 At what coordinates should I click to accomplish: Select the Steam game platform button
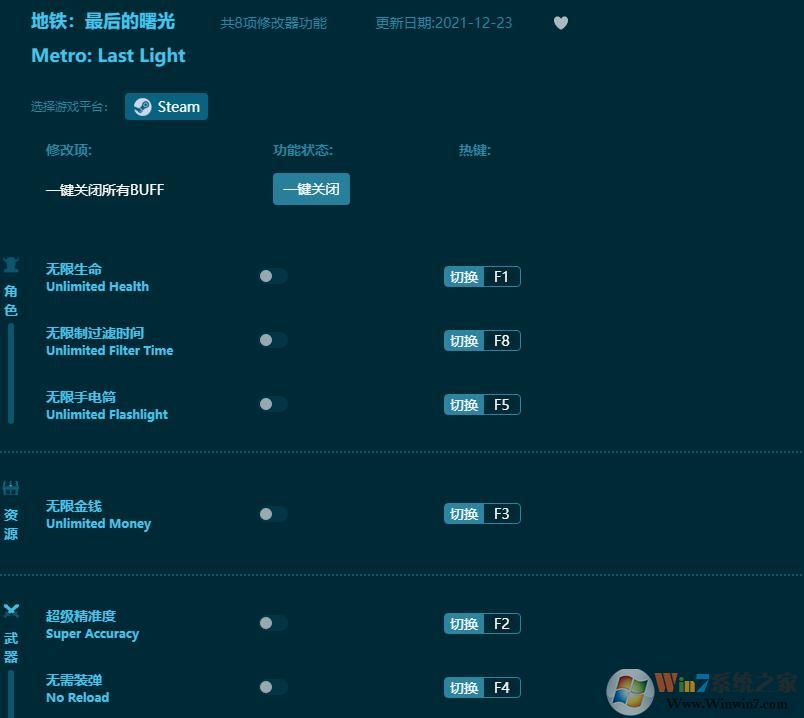[x=166, y=106]
